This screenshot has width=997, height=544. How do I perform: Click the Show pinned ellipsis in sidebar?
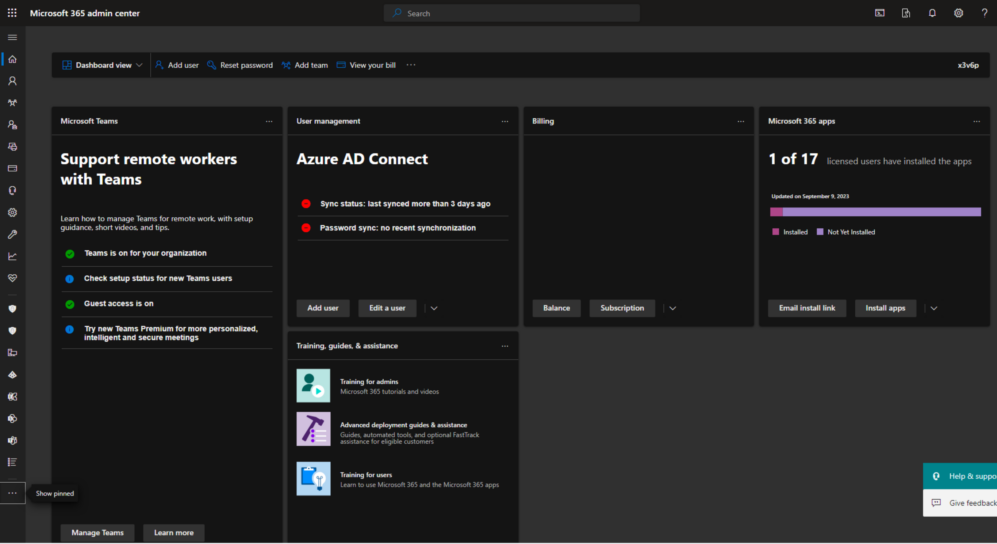12,493
